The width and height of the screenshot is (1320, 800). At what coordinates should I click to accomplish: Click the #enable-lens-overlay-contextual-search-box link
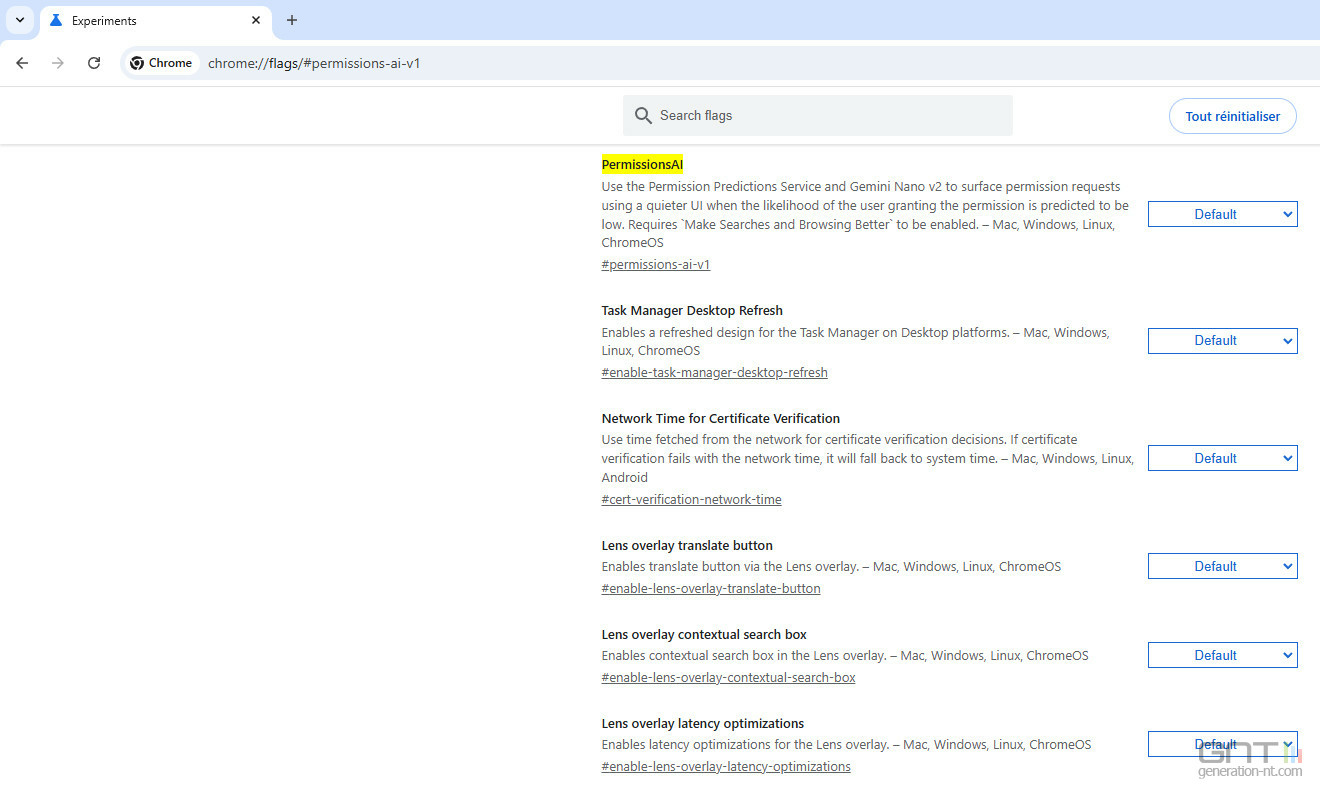pyautogui.click(x=728, y=678)
